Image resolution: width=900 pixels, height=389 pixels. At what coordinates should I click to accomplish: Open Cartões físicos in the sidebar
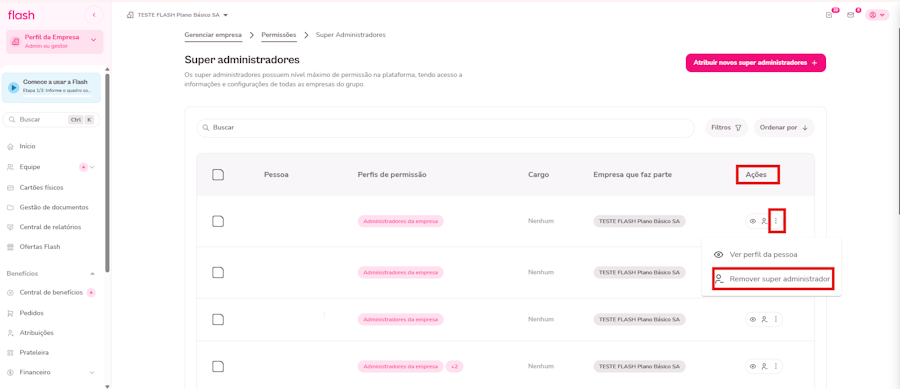coord(41,187)
